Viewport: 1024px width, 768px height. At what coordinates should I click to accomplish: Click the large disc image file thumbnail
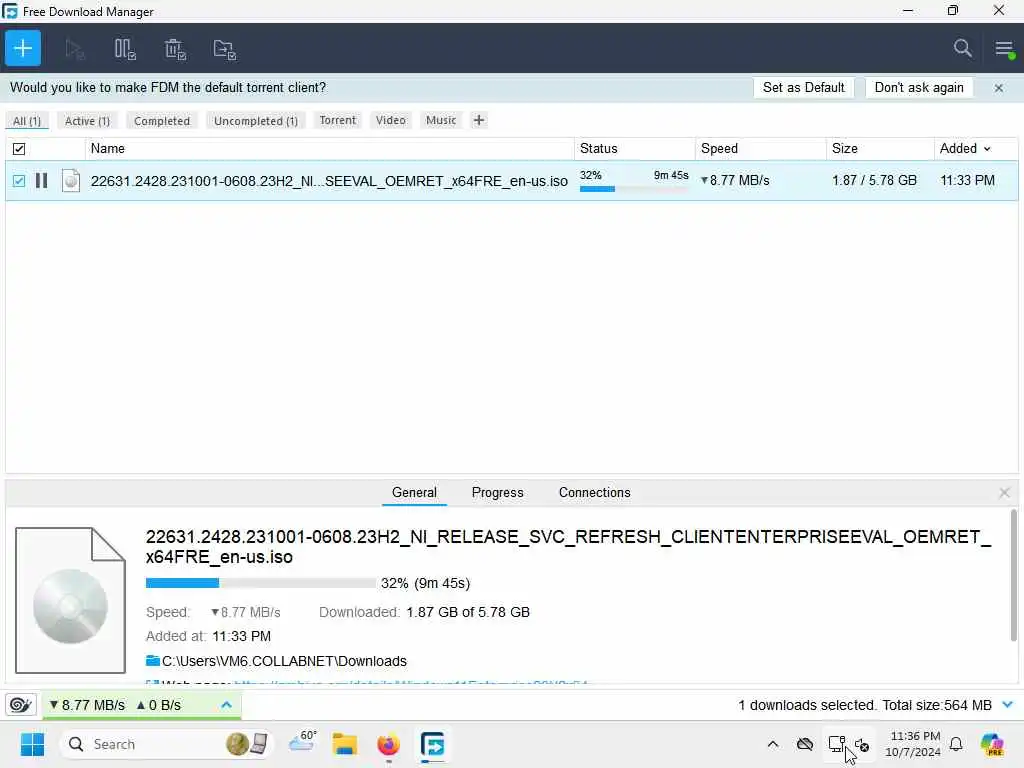[71, 600]
